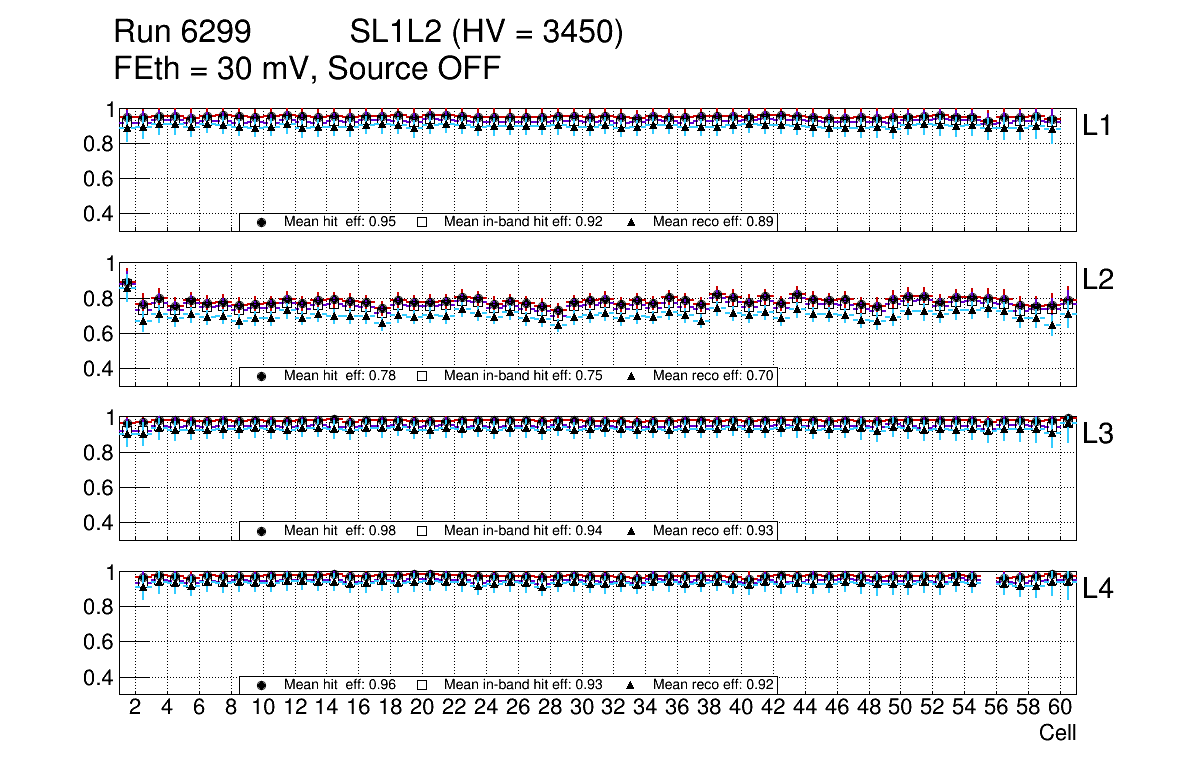Click the x-axis tick label 30

(x=581, y=708)
